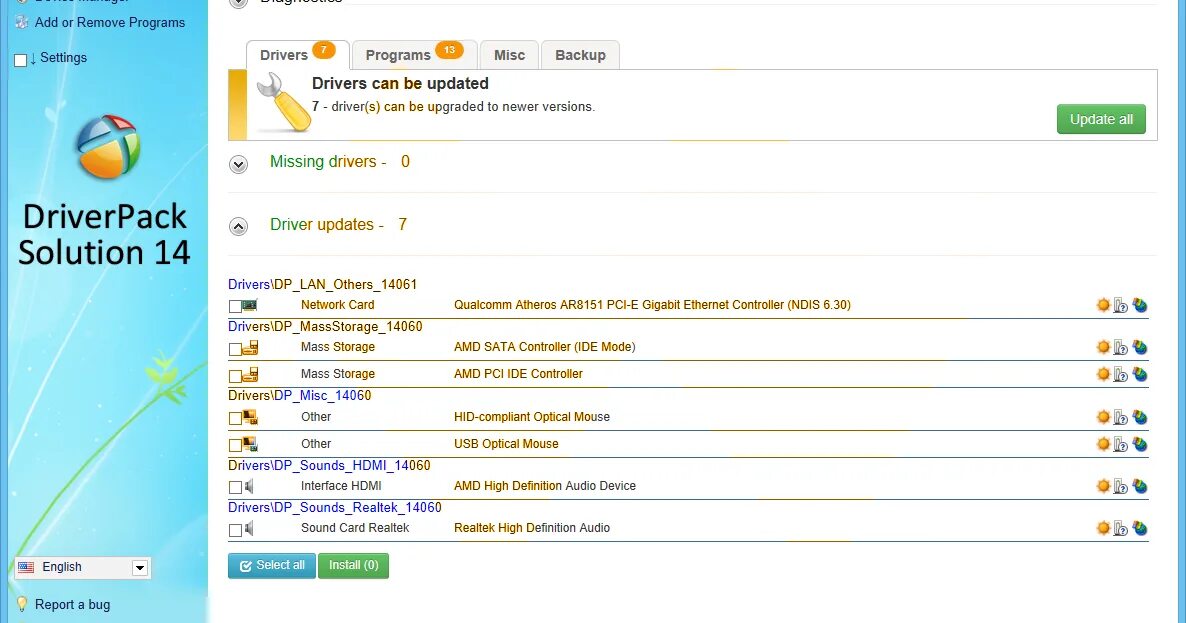Tick checkbox for Interface HDMI audio driver
The width and height of the screenshot is (1186, 623).
click(235, 488)
